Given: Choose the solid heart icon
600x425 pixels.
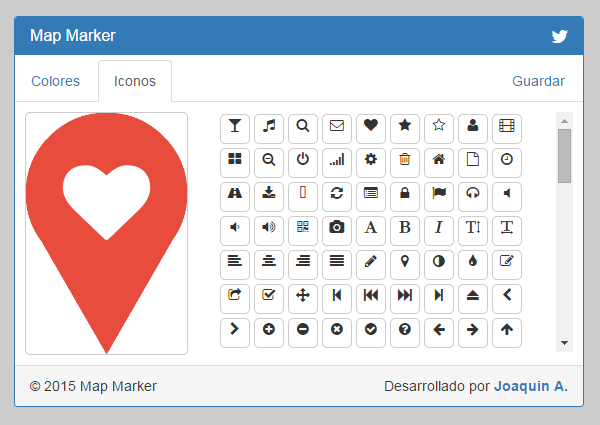Looking at the screenshot, I should click(371, 129).
